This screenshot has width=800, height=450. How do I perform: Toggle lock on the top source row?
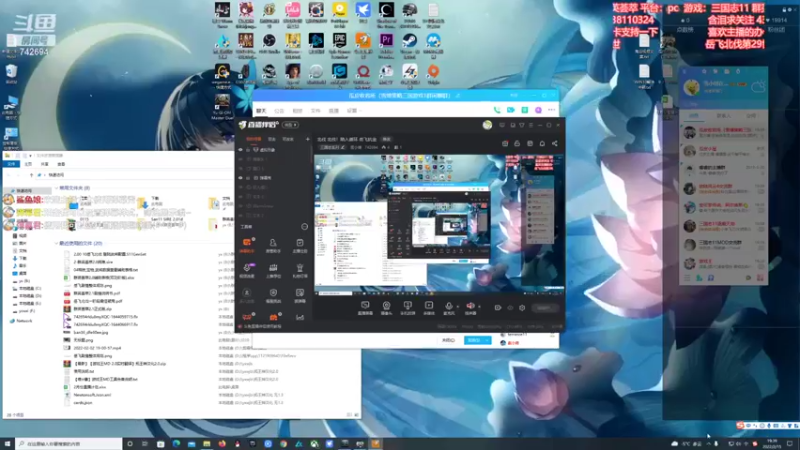pyautogui.click(x=248, y=150)
